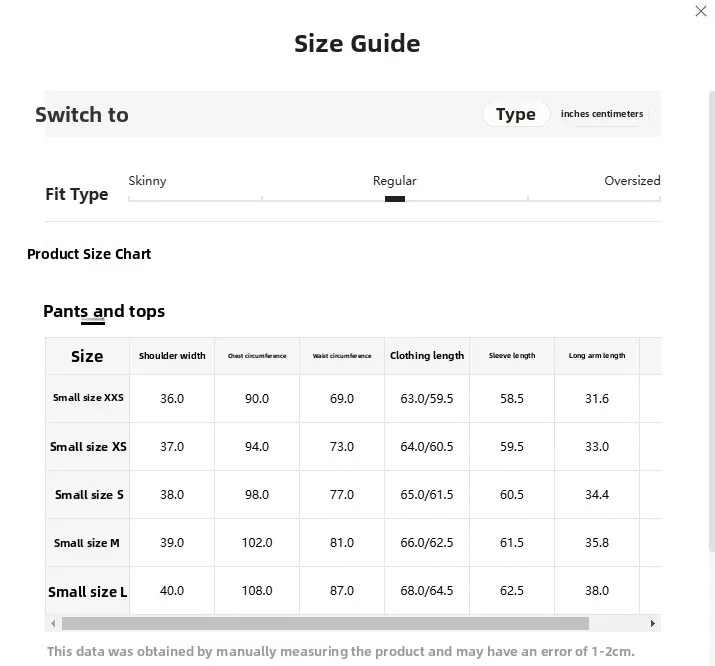Image resolution: width=715 pixels, height=666 pixels.
Task: Click the Long arm length header
Action: [597, 356]
